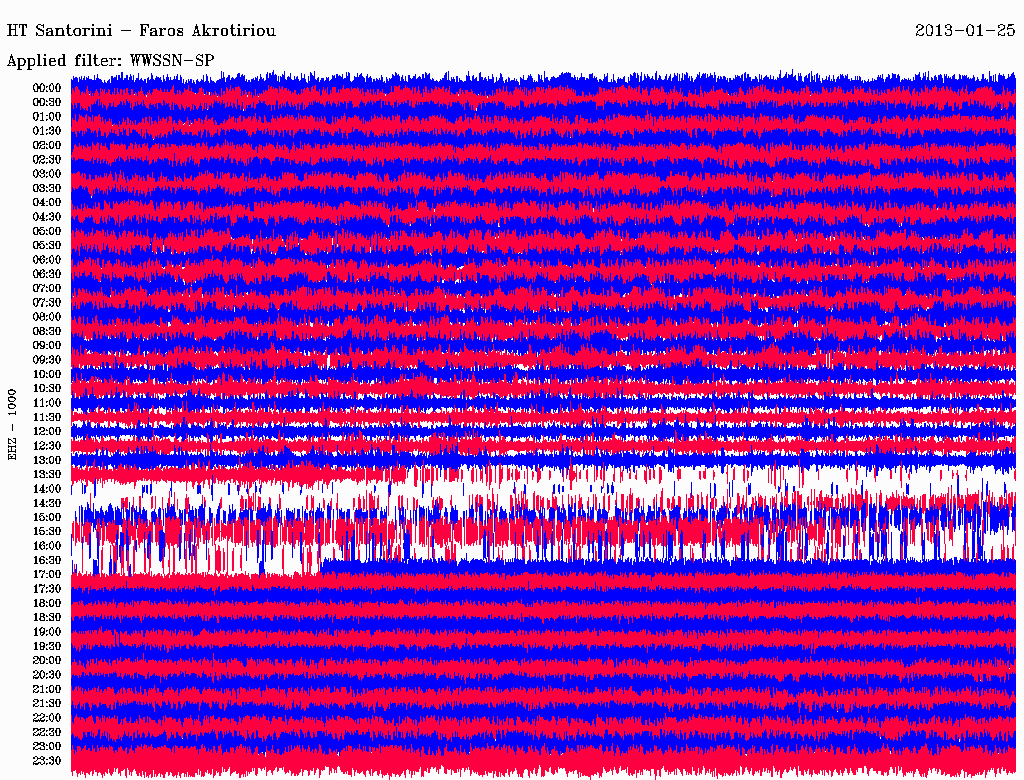This screenshot has width=1024, height=780.
Task: Select the 03:30 time label
Action: 47,188
